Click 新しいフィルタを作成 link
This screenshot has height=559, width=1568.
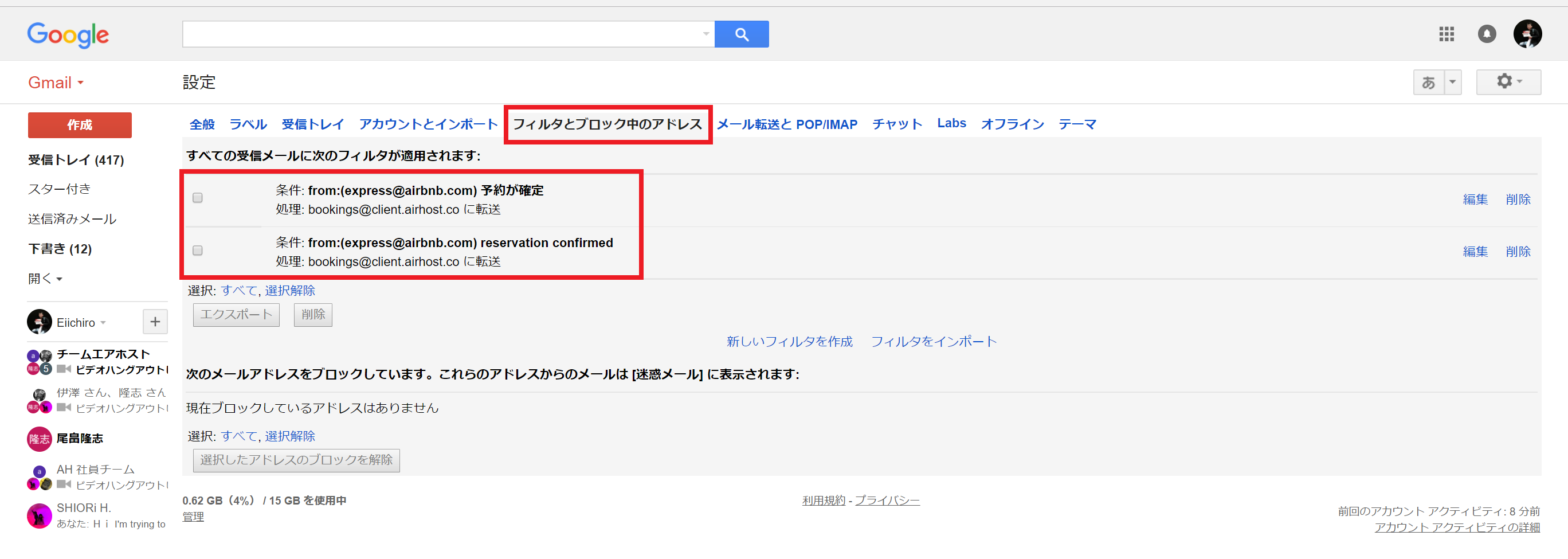click(x=790, y=342)
